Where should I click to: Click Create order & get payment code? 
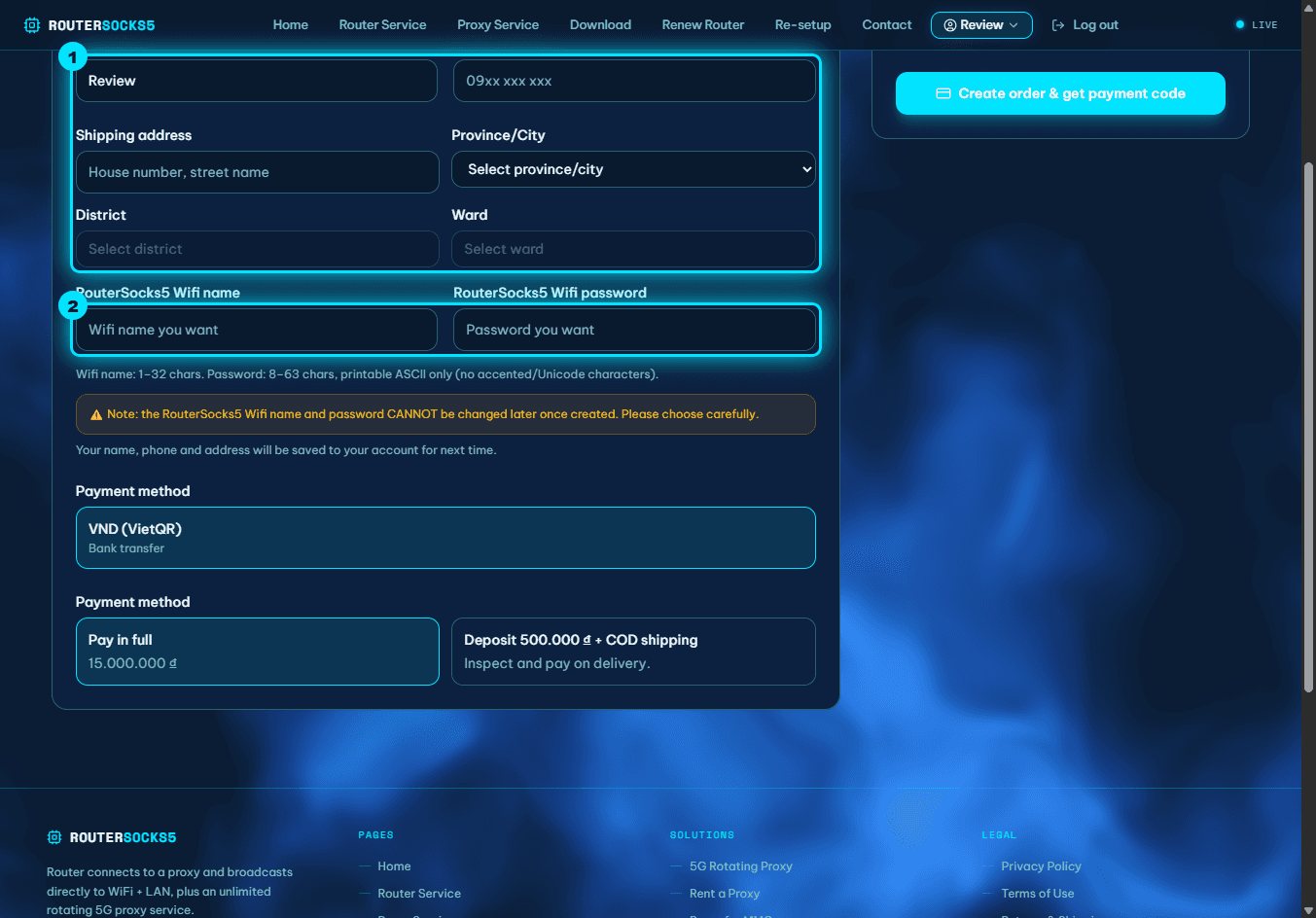tap(1060, 93)
